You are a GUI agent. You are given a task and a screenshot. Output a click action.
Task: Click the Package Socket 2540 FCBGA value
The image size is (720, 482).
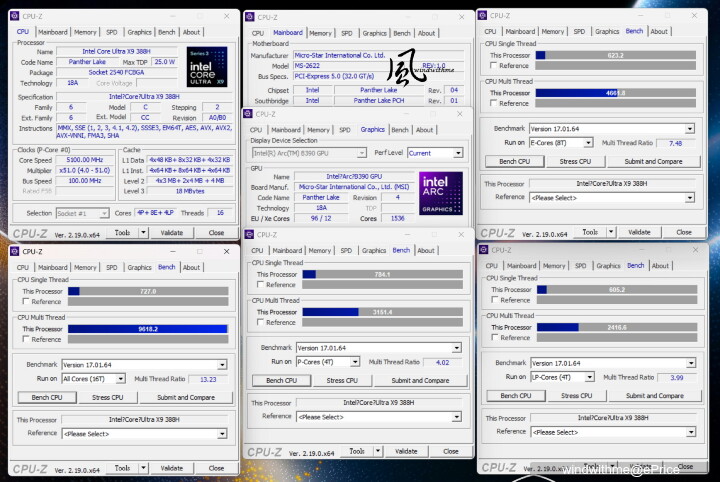pos(116,72)
